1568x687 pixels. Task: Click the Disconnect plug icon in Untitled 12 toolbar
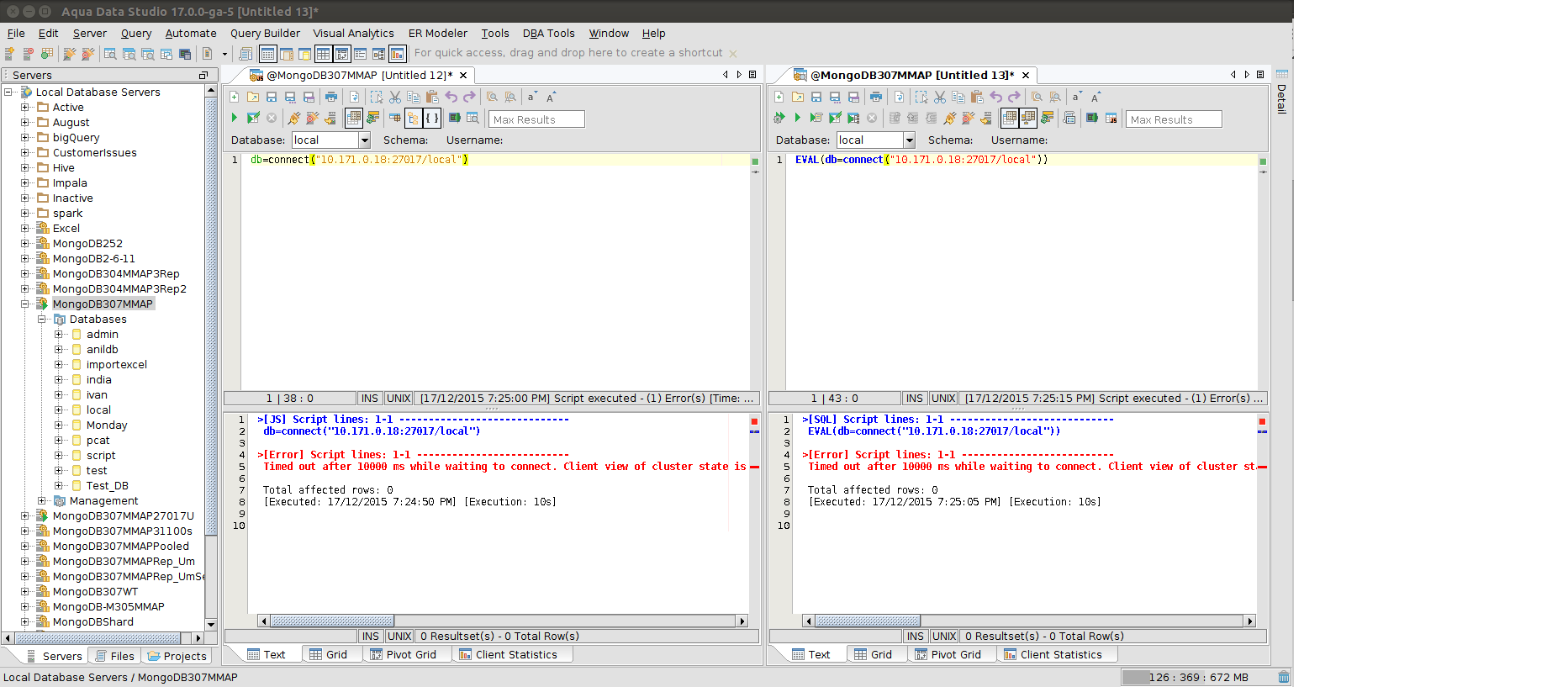pos(312,119)
